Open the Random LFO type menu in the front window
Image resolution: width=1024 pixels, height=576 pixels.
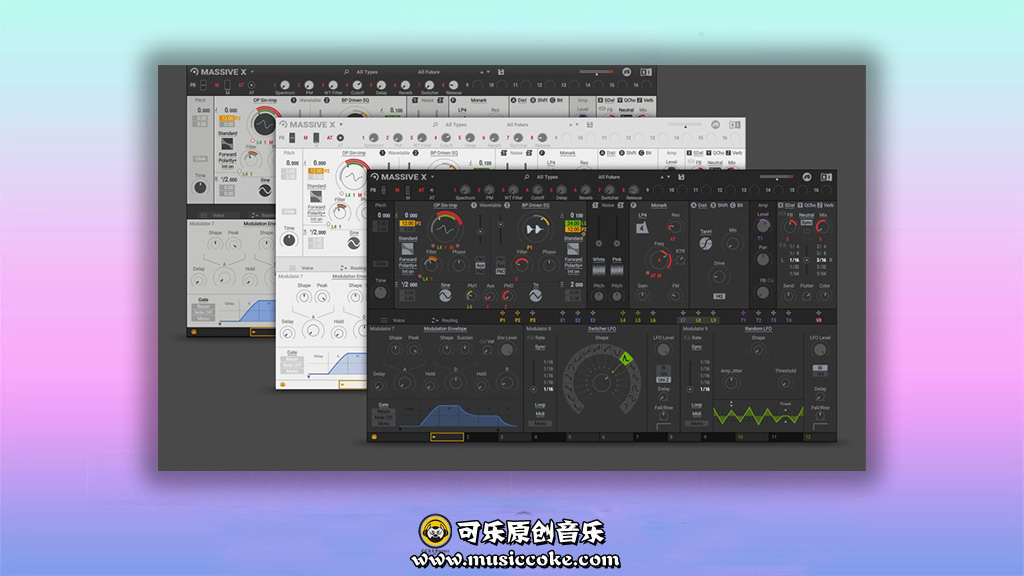(x=758, y=328)
